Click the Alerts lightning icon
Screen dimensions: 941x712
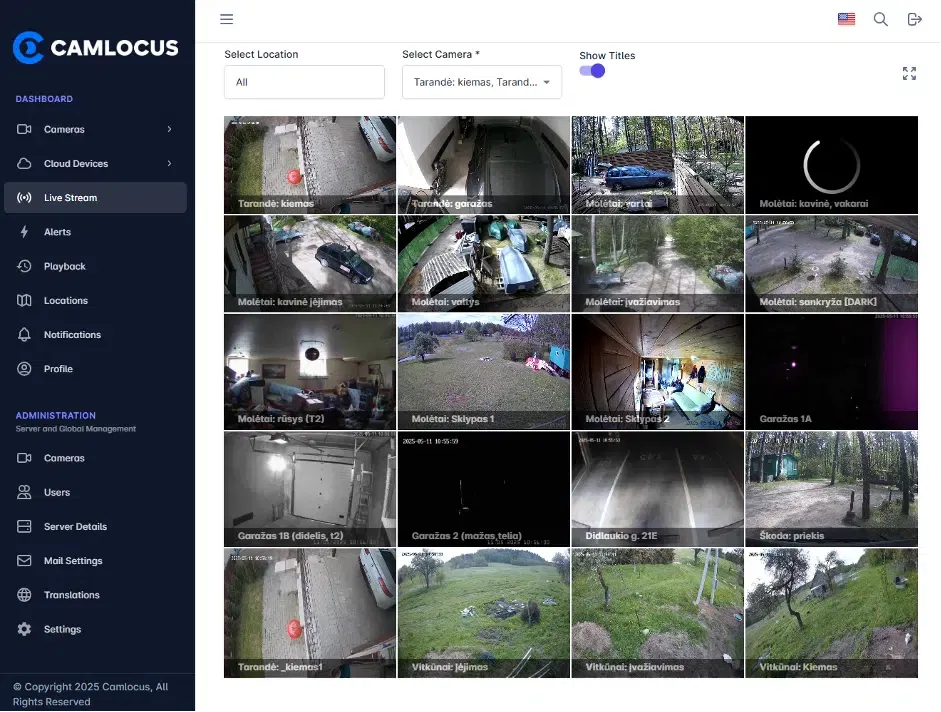pyautogui.click(x=22, y=231)
